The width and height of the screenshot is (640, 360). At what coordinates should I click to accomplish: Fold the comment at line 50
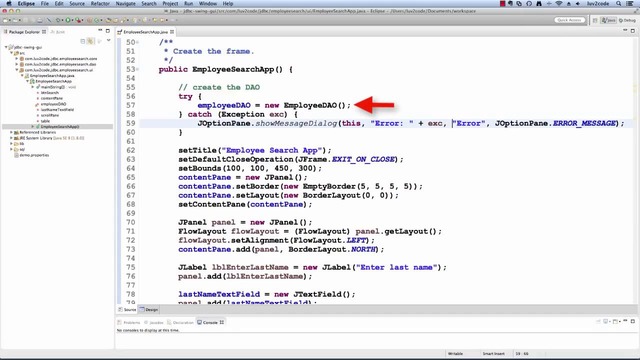[x=138, y=42]
